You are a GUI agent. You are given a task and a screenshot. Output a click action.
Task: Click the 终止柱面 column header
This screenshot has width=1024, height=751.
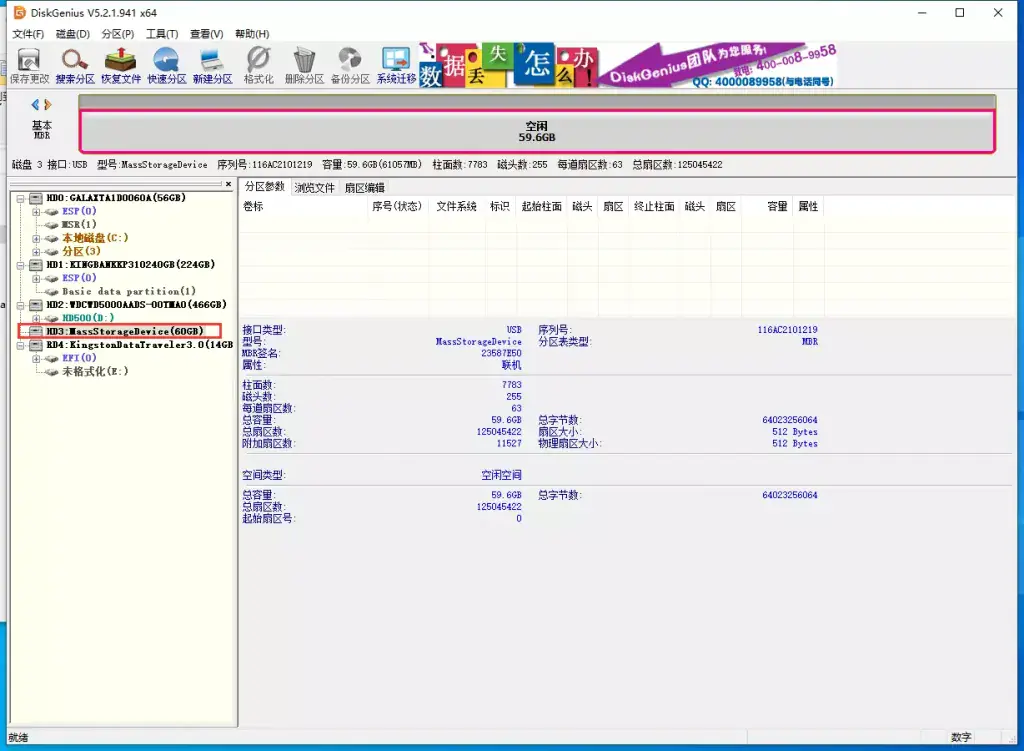point(654,206)
